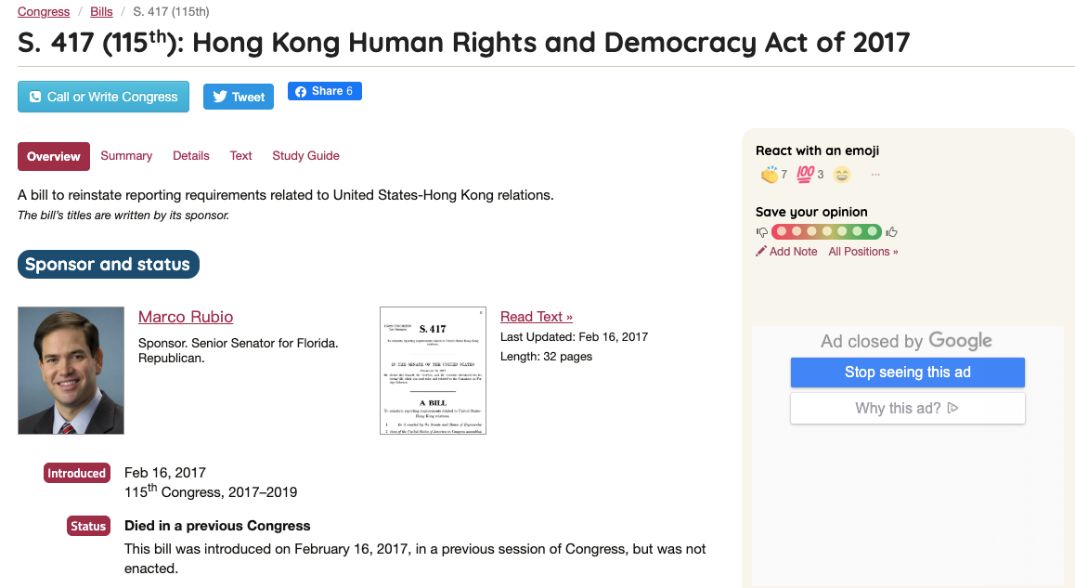React with the grinning face emoji
1075x588 pixels.
click(x=842, y=175)
